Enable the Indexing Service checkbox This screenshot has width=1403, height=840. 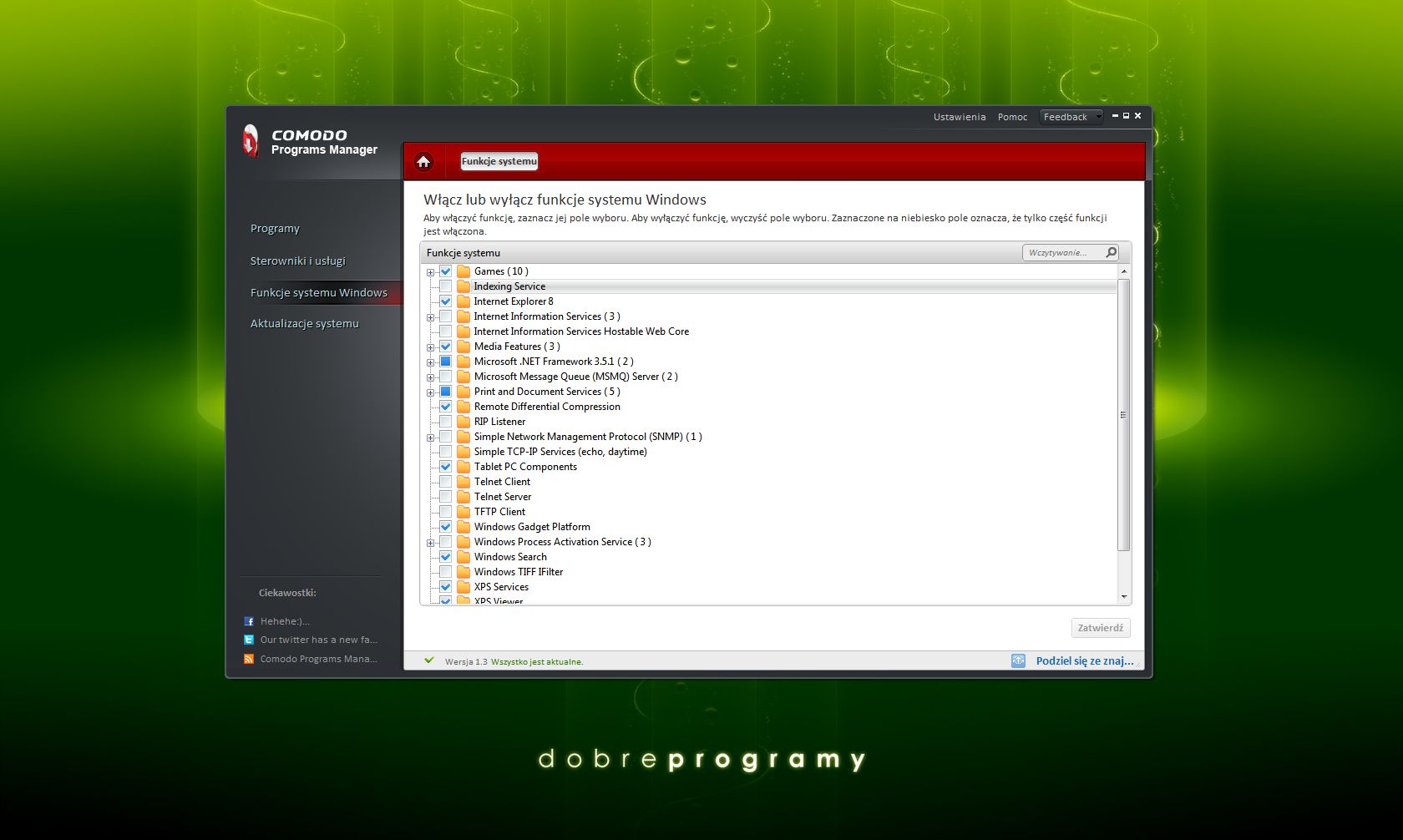[x=446, y=286]
